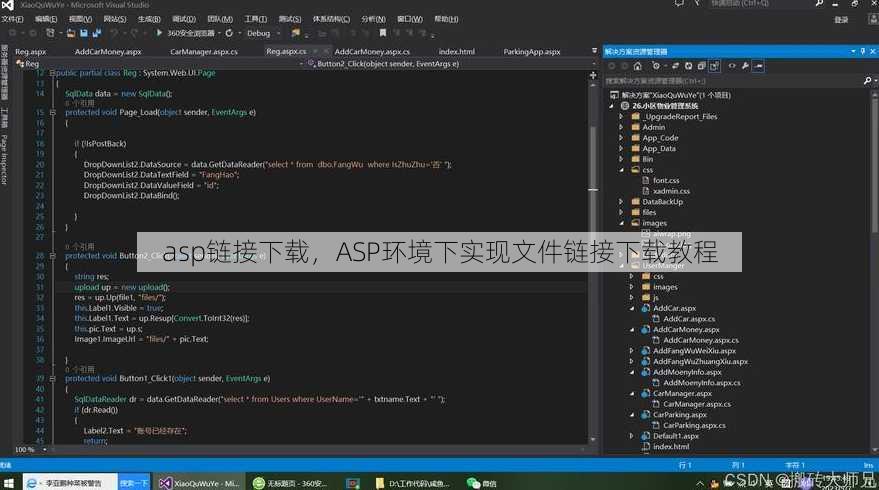Click the browser refresh icon beside Debug
Viewport: 879px width, 490px height.
pyautogui.click(x=229, y=33)
